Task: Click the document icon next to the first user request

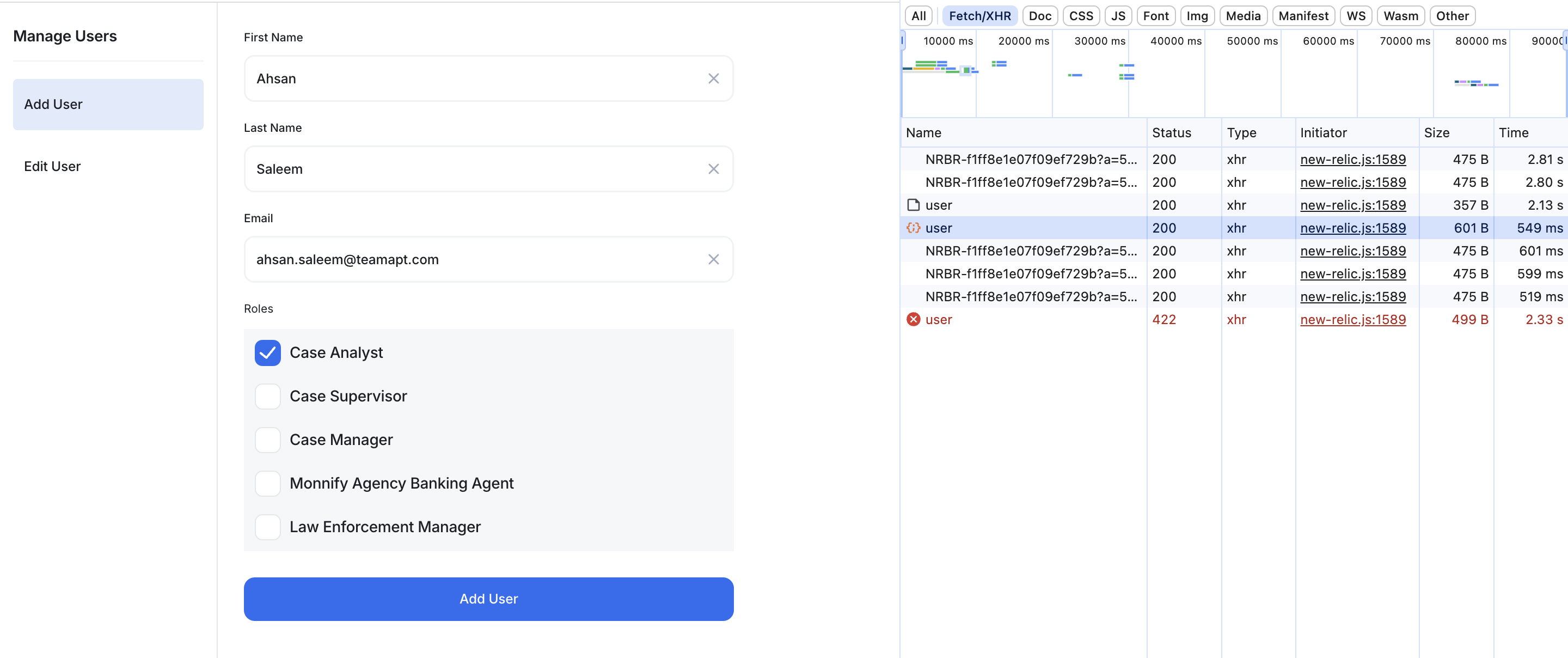Action: coord(913,205)
